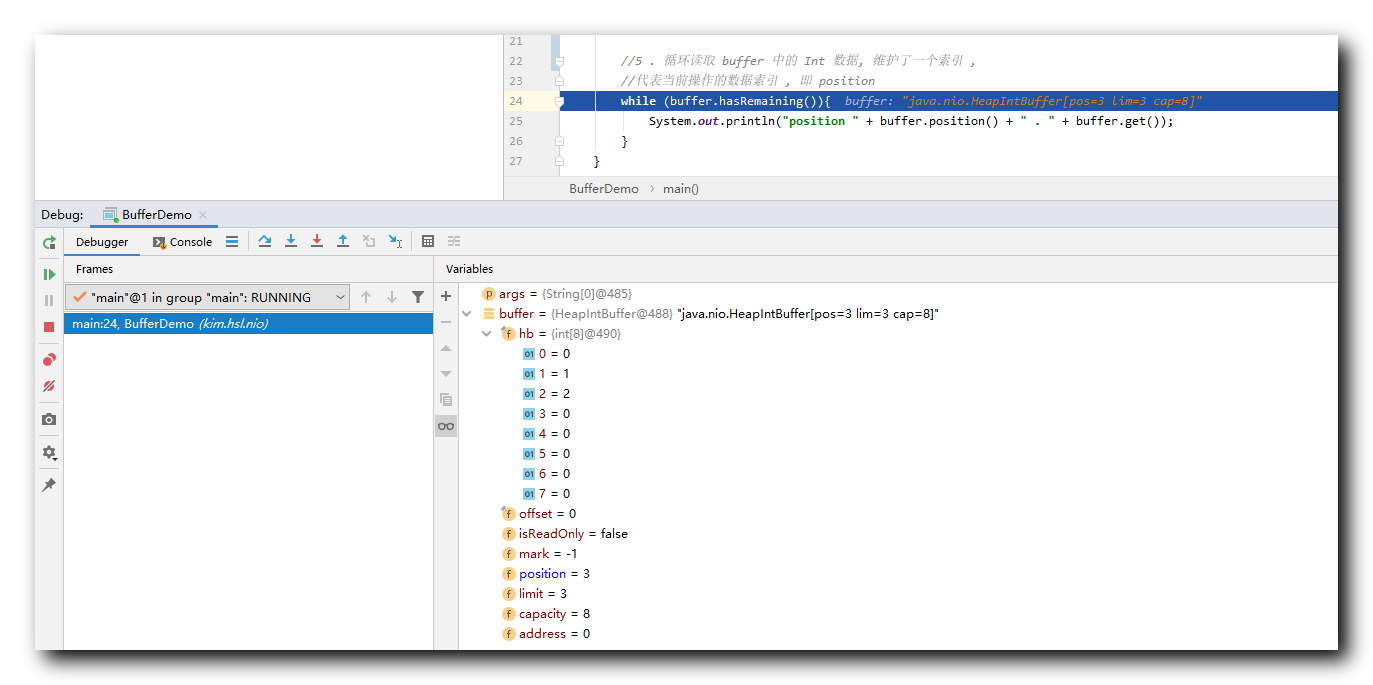Expand the buffer variable node
1373x685 pixels.
coord(466,313)
